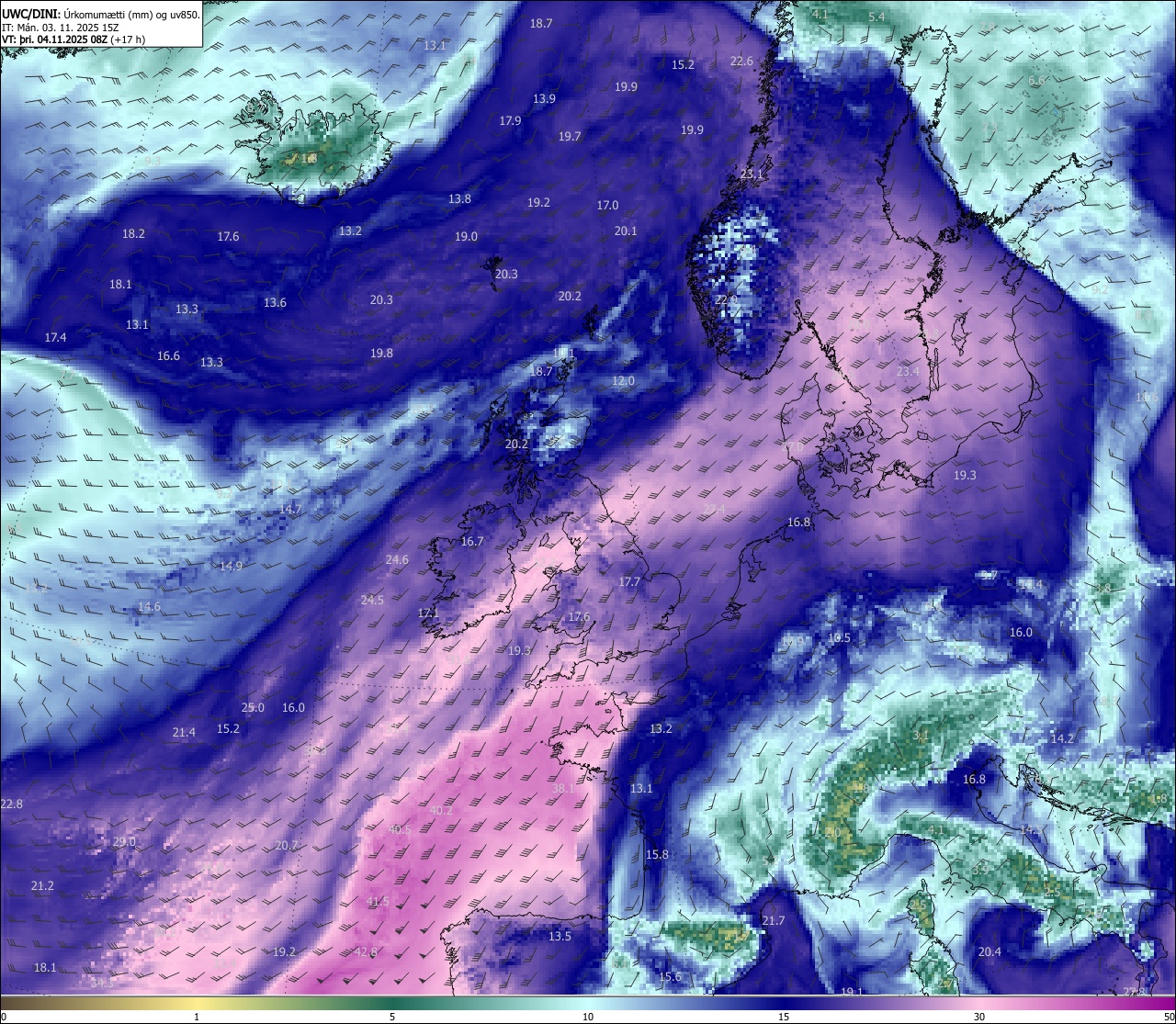Click the 41.5 map value
Screen dimensions: 1176x1024
coord(378,903)
